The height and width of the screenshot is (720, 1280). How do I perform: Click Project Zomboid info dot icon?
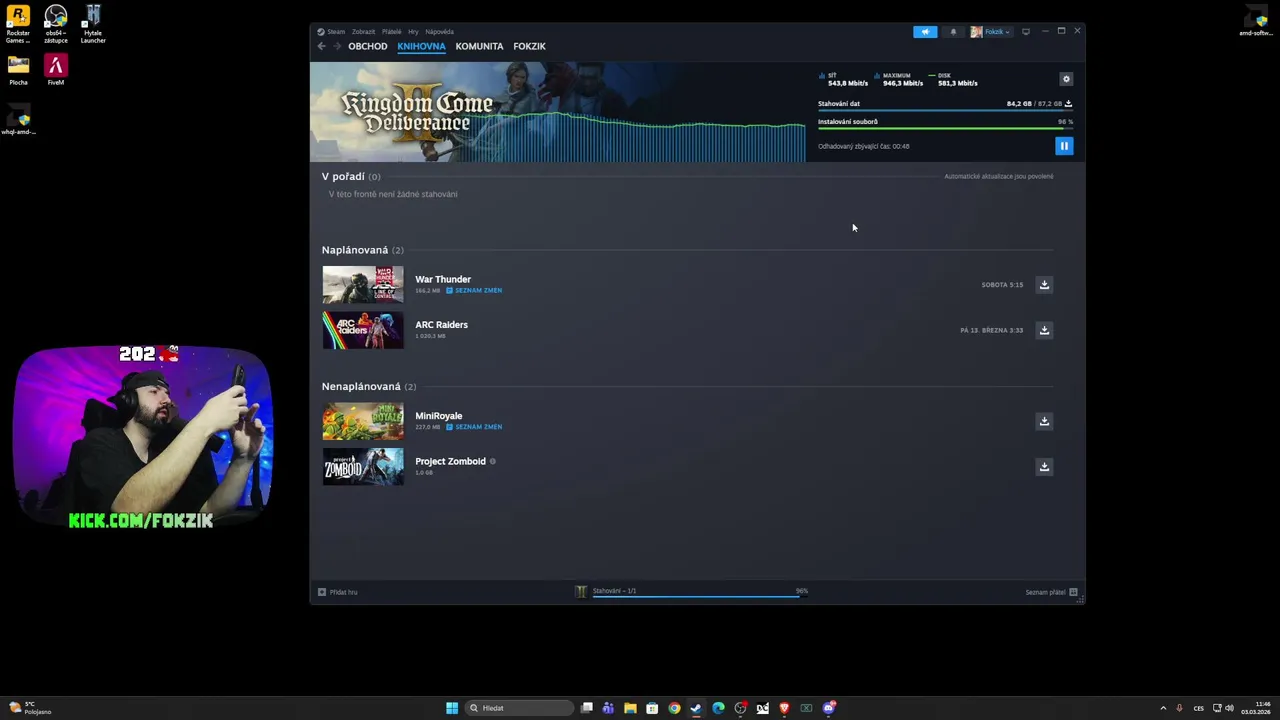pyautogui.click(x=493, y=462)
